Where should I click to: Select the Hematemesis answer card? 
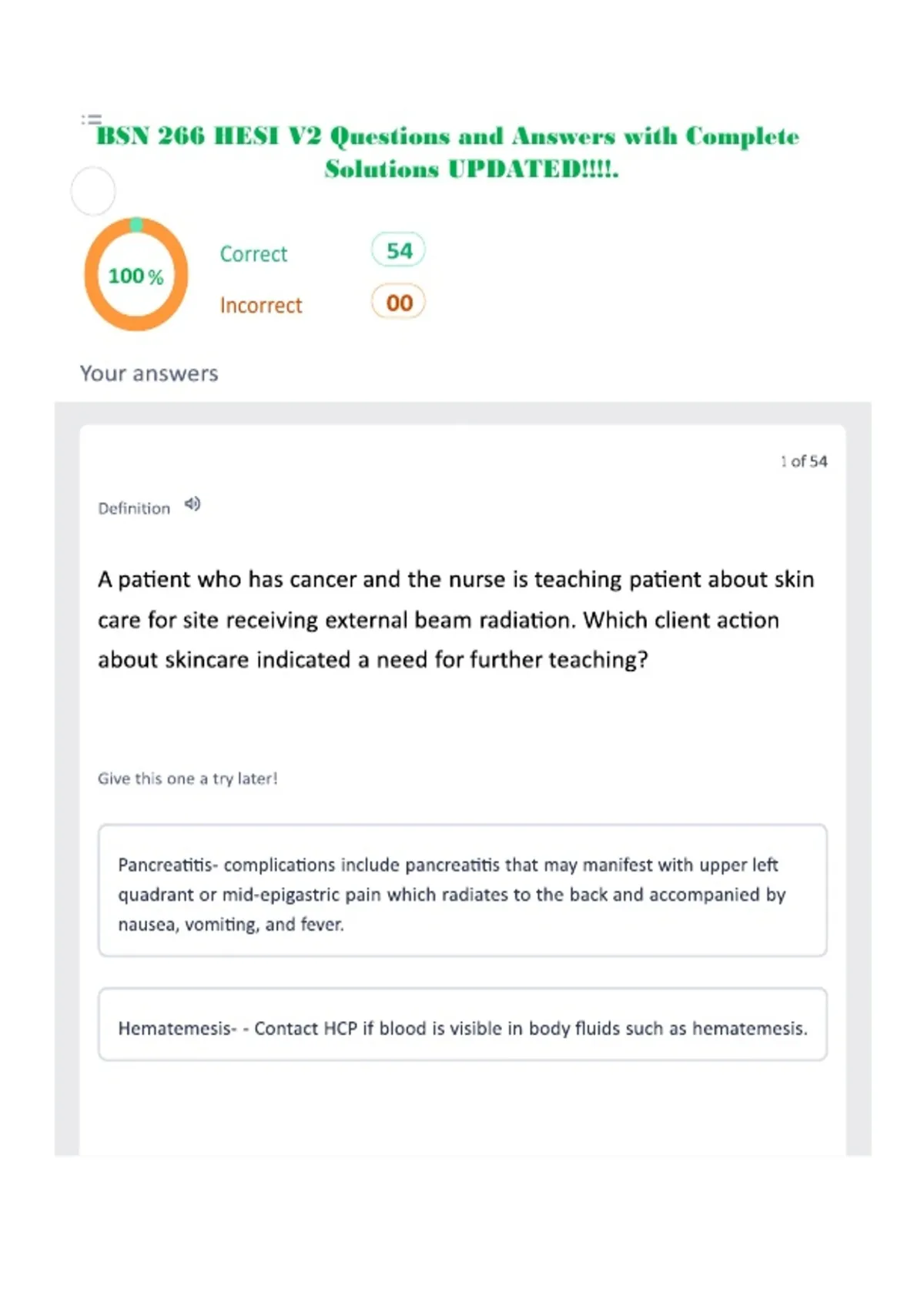[463, 1025]
